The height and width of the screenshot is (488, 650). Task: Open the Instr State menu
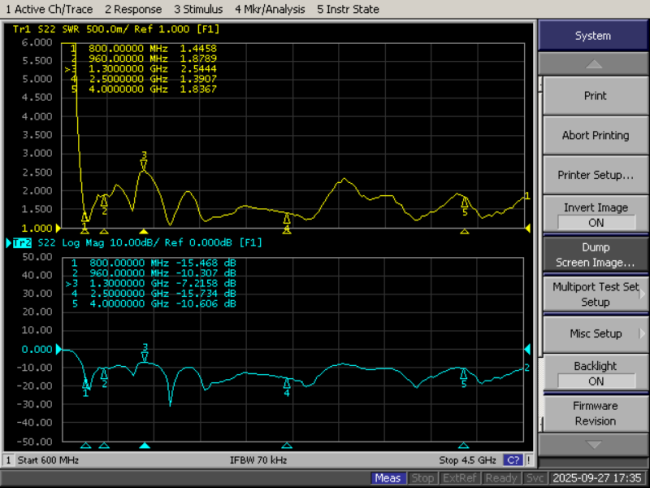pos(348,9)
